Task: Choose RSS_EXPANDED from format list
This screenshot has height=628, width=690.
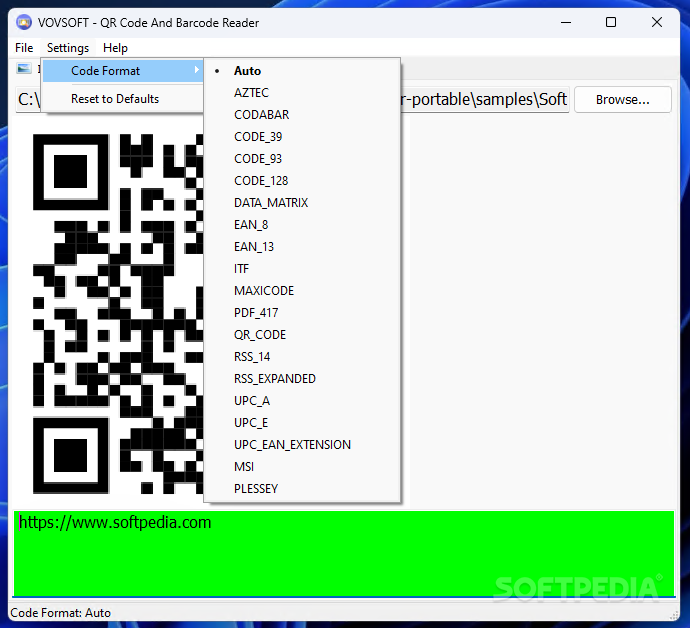Action: 302,379
